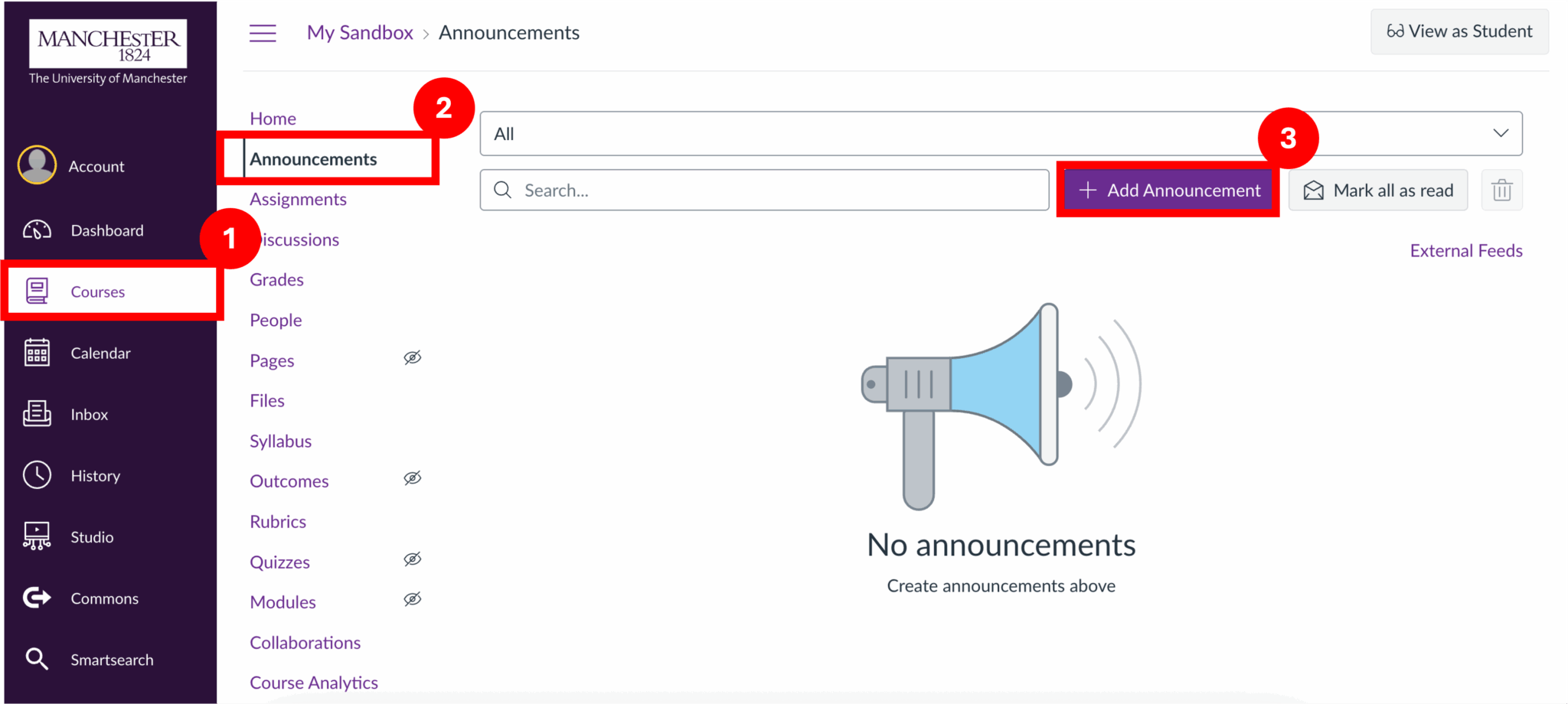Collapse the Outcomes visibility toggle dropdown area
The height and width of the screenshot is (704, 1568).
pyautogui.click(x=412, y=478)
